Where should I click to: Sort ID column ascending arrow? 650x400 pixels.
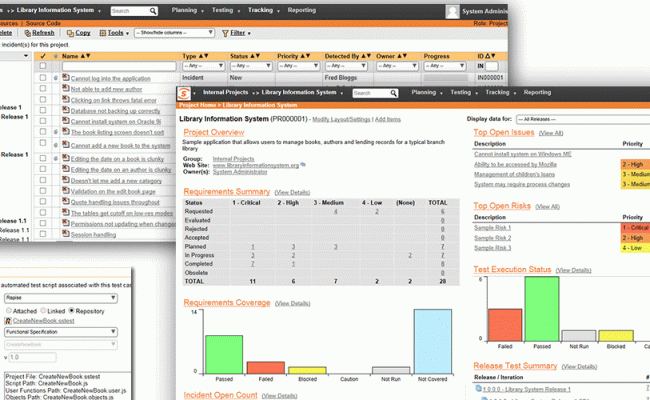click(x=488, y=56)
